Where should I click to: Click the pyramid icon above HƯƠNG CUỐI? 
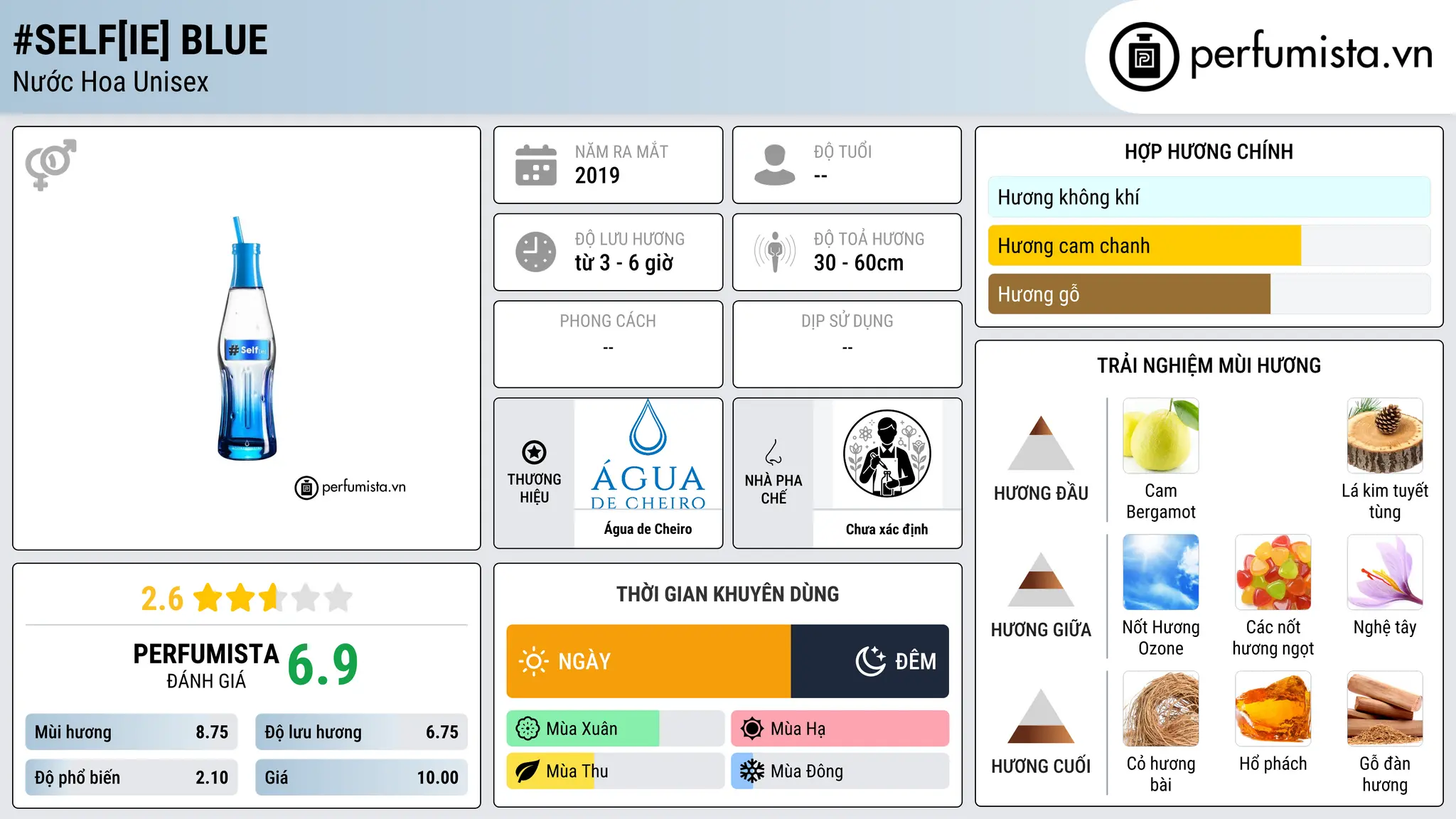pyautogui.click(x=1041, y=716)
